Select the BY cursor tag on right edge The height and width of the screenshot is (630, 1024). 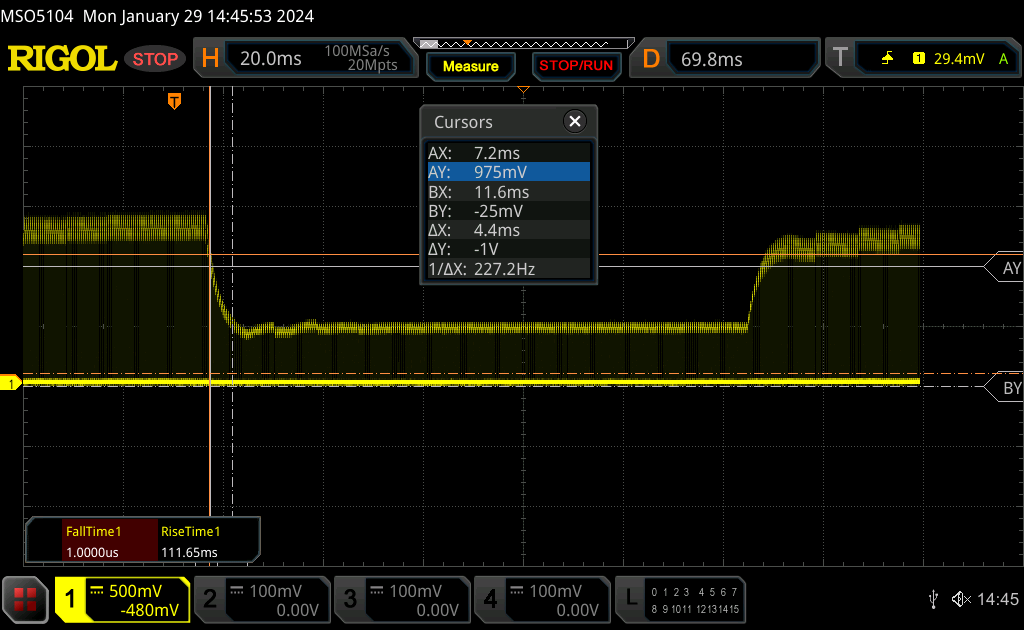pyautogui.click(x=1004, y=388)
